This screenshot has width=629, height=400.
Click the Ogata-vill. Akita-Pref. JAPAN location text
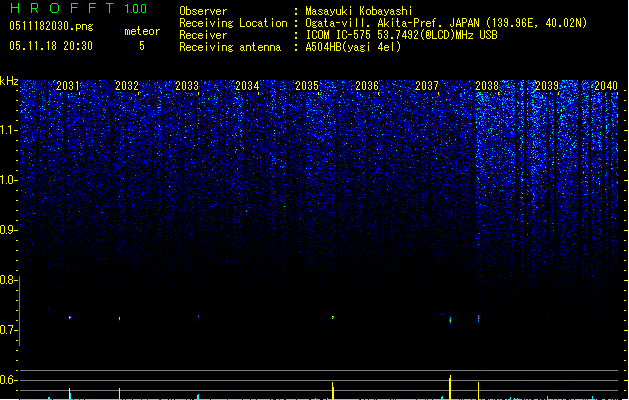point(446,23)
